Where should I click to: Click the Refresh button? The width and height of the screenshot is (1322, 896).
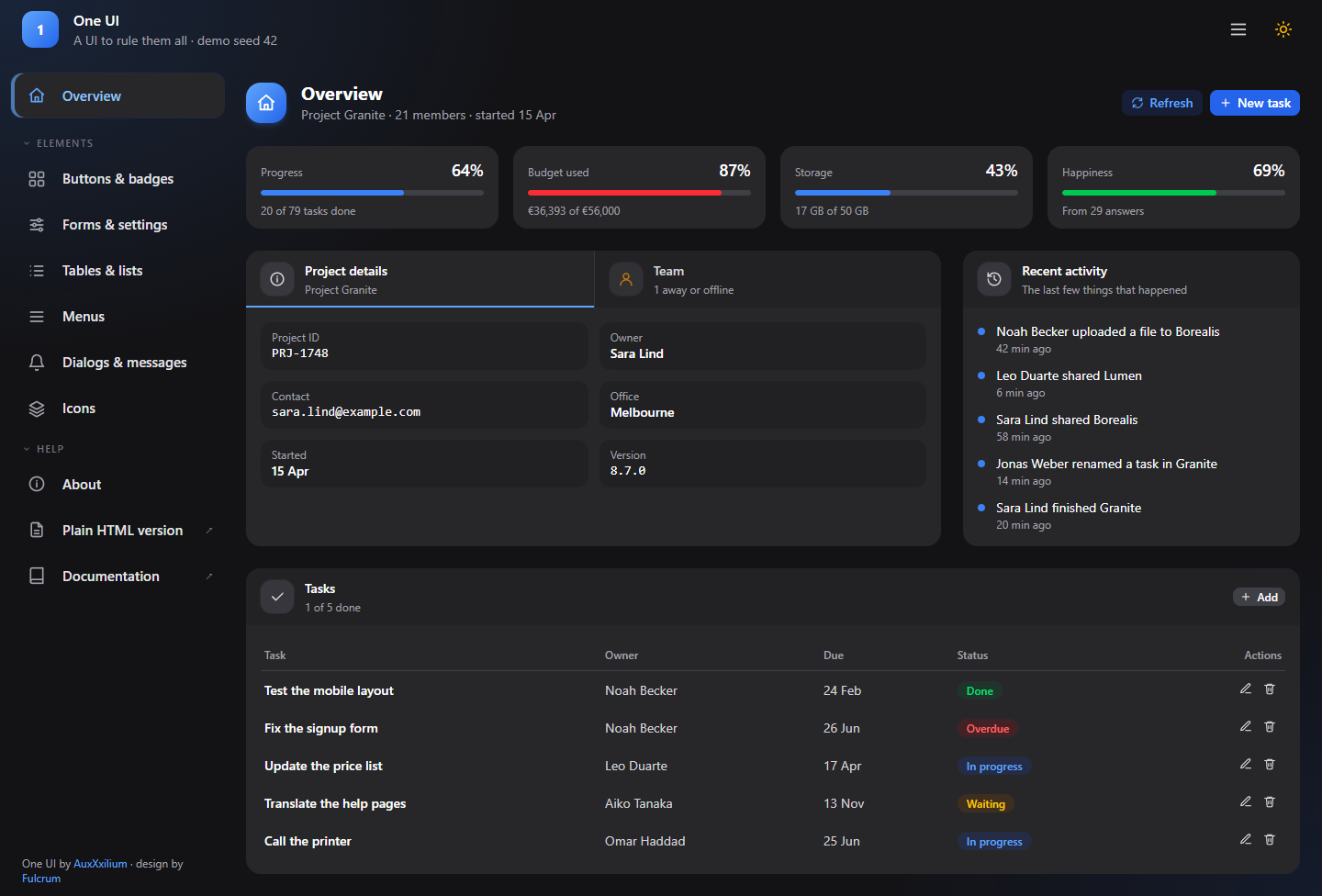(x=1162, y=103)
